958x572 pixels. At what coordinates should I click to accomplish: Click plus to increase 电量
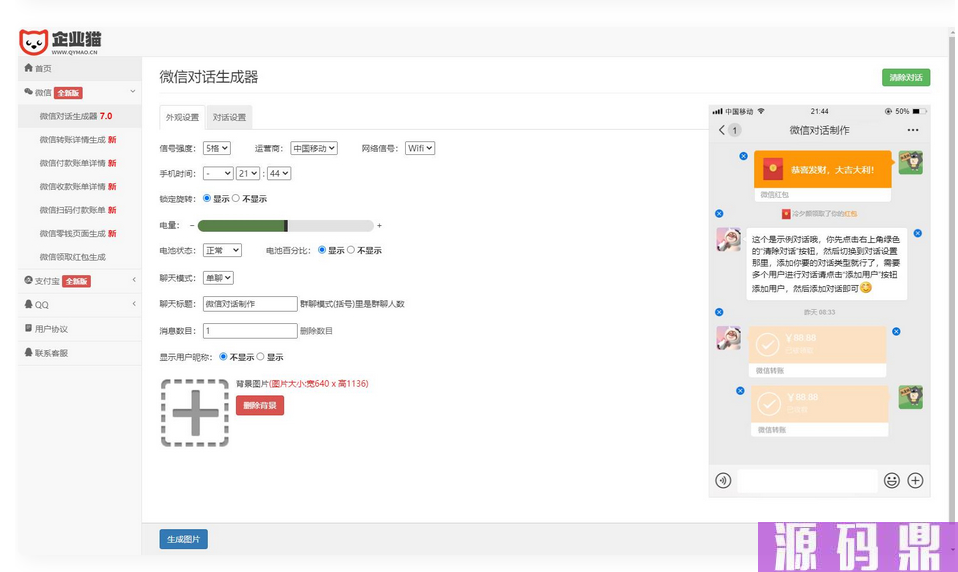(379, 226)
